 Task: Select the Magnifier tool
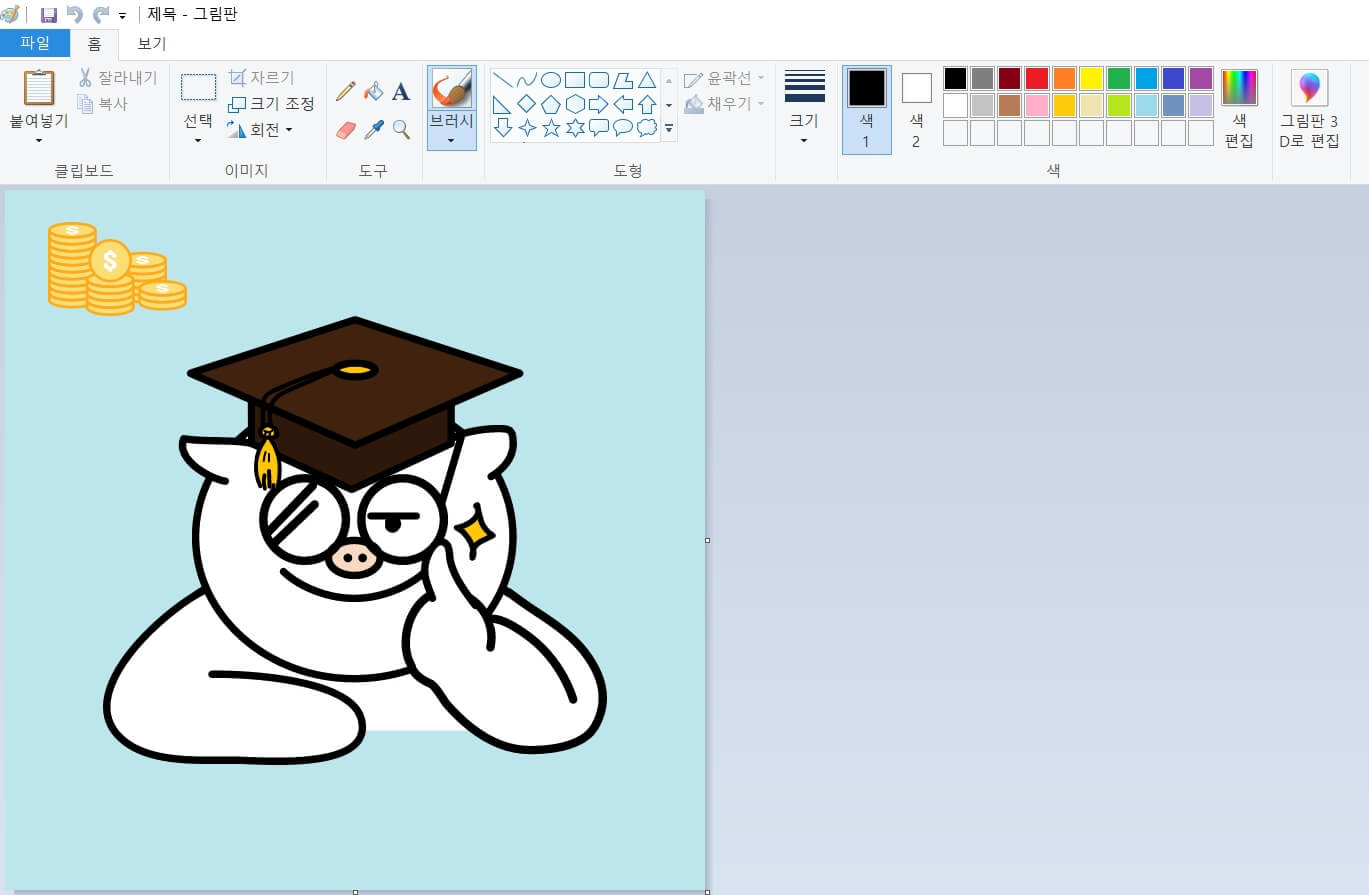tap(401, 130)
